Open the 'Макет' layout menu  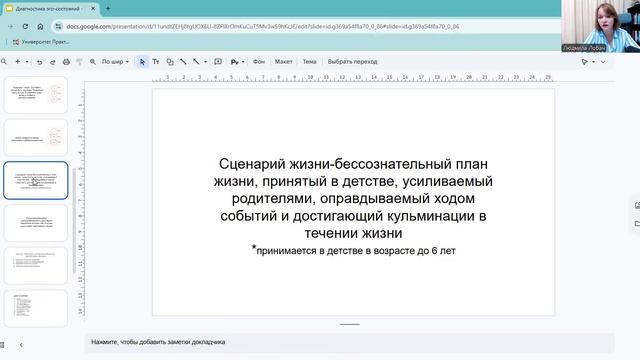point(283,62)
